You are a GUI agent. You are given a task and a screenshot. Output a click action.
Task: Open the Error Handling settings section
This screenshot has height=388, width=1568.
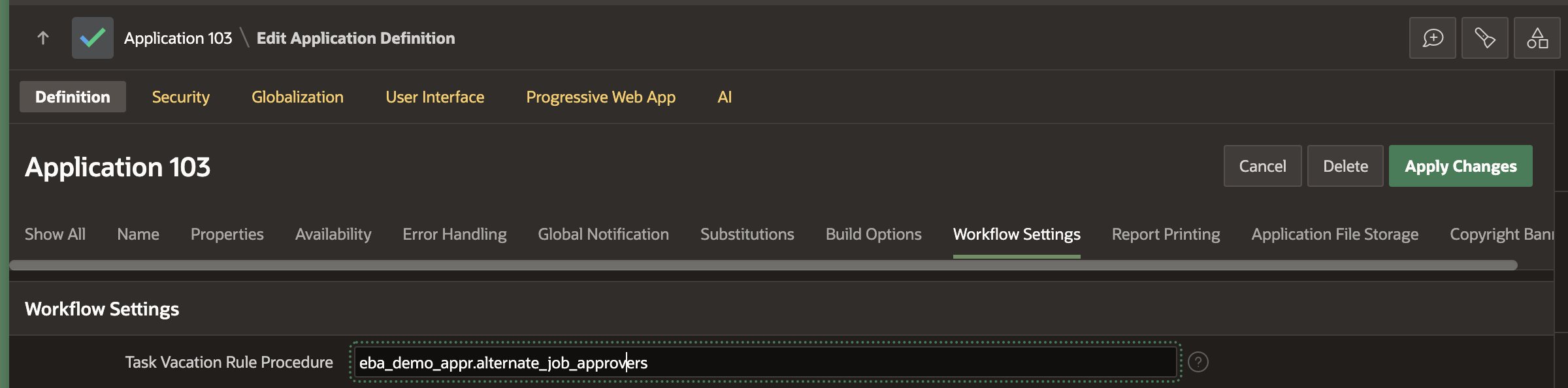pos(455,234)
